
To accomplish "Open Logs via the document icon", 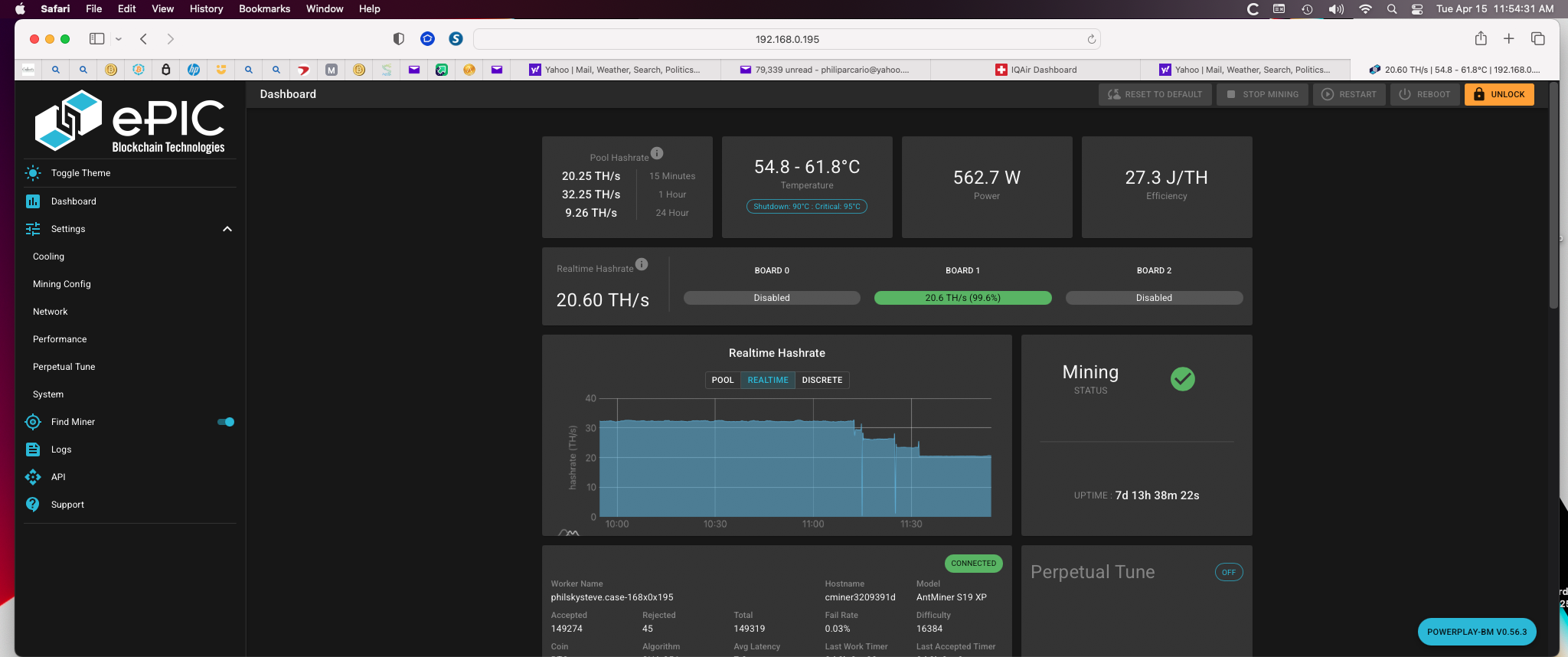I will (x=33, y=449).
